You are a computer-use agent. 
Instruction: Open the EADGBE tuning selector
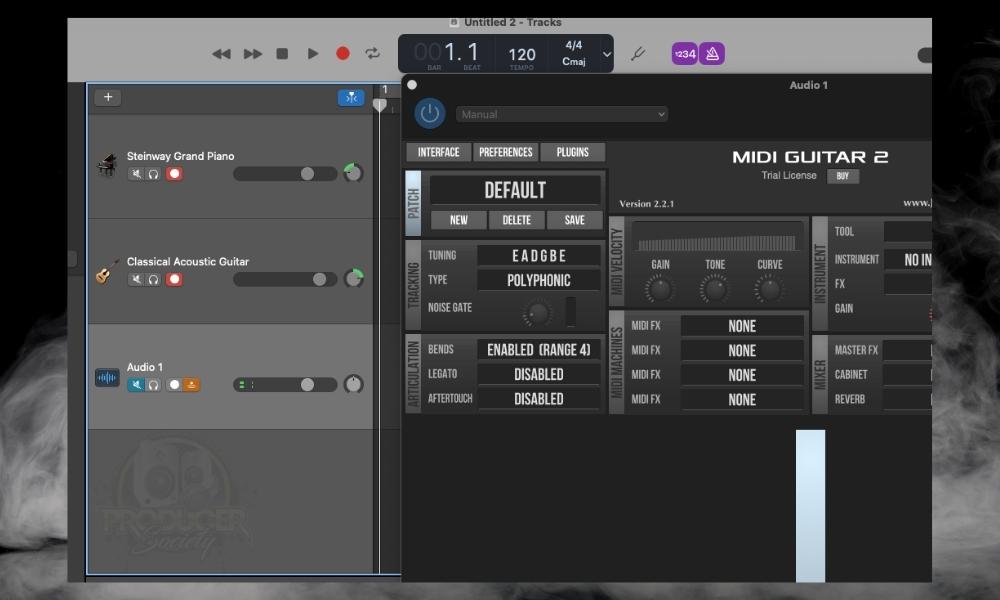click(x=539, y=256)
